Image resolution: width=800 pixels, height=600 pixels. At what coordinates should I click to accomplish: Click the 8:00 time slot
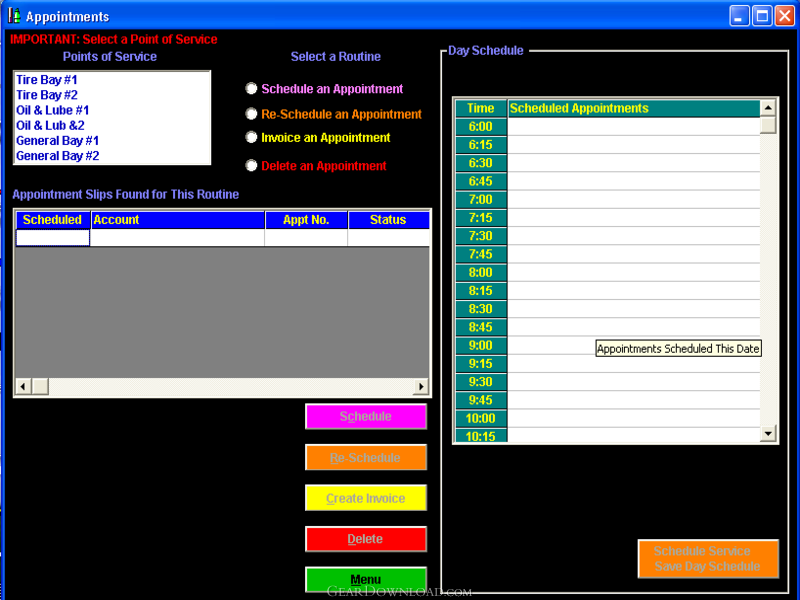point(481,272)
